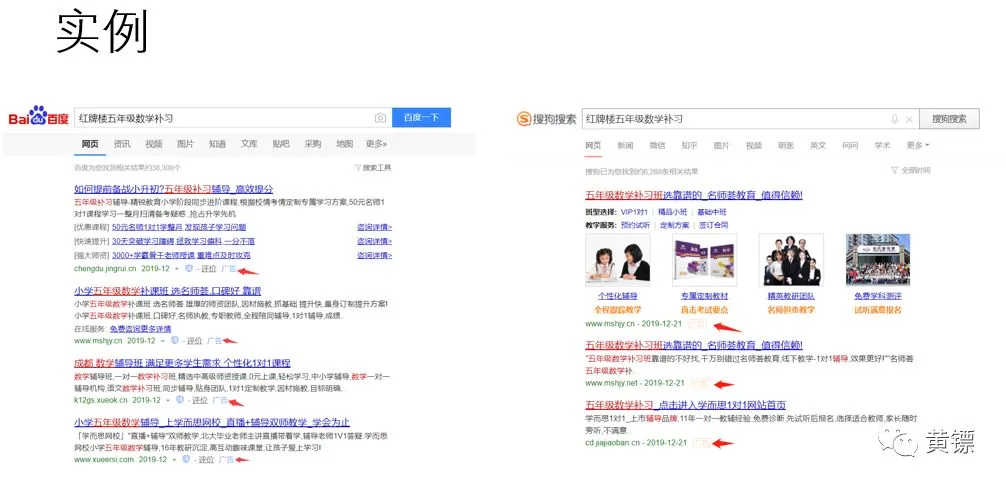The height and width of the screenshot is (486, 1007).
Task: Switch to Sogou 英文 tab
Action: pyautogui.click(x=818, y=146)
